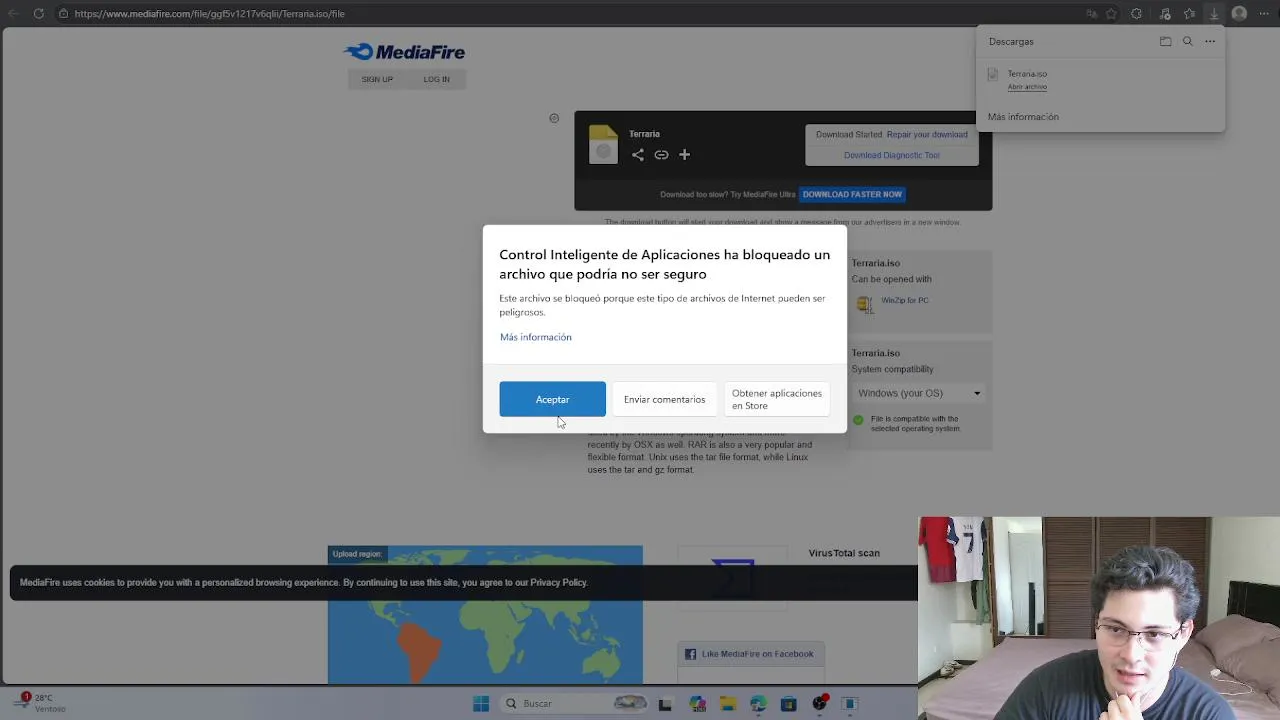This screenshot has height=720, width=1280.
Task: Click Más información in Descargas panel
Action: click(x=1023, y=117)
